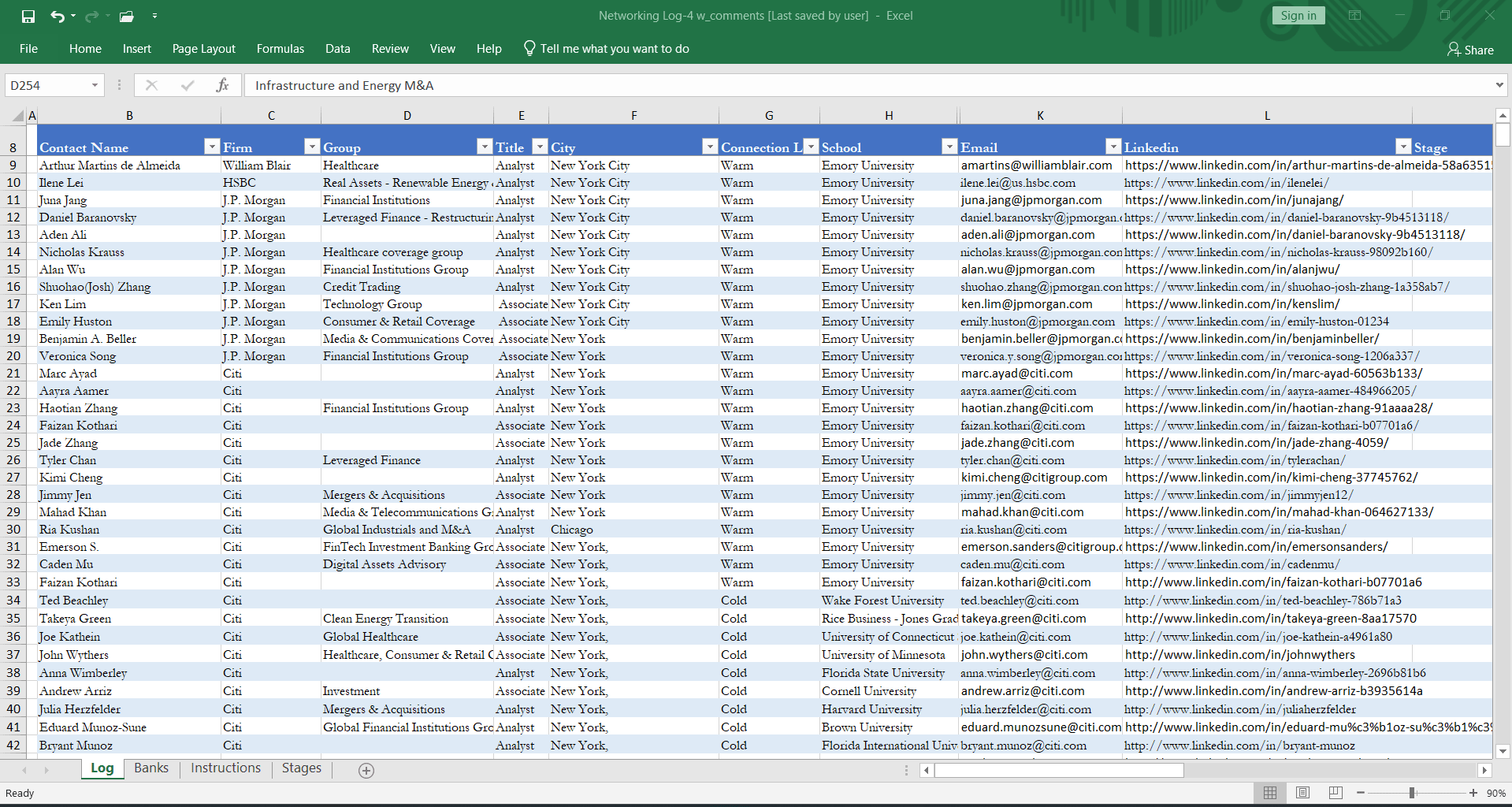Open the Linkedin column filter dropdown
This screenshot has height=807, width=1512.
(x=1403, y=147)
